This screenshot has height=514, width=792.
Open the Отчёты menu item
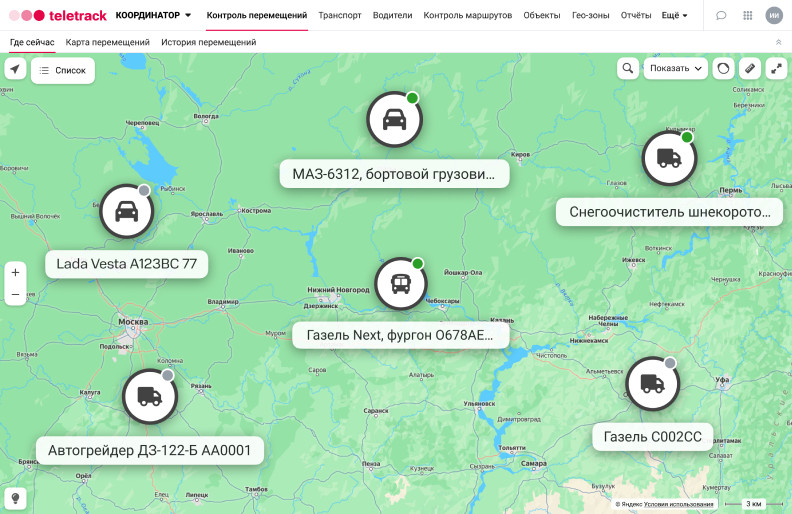click(x=636, y=15)
